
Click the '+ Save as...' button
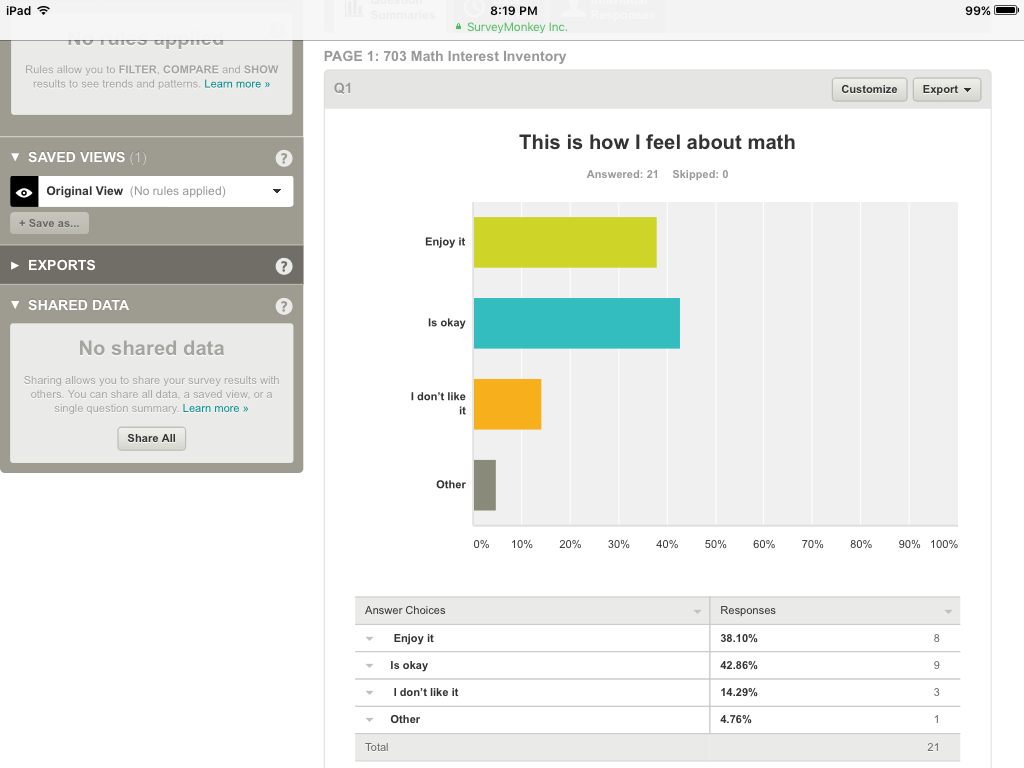(x=49, y=223)
